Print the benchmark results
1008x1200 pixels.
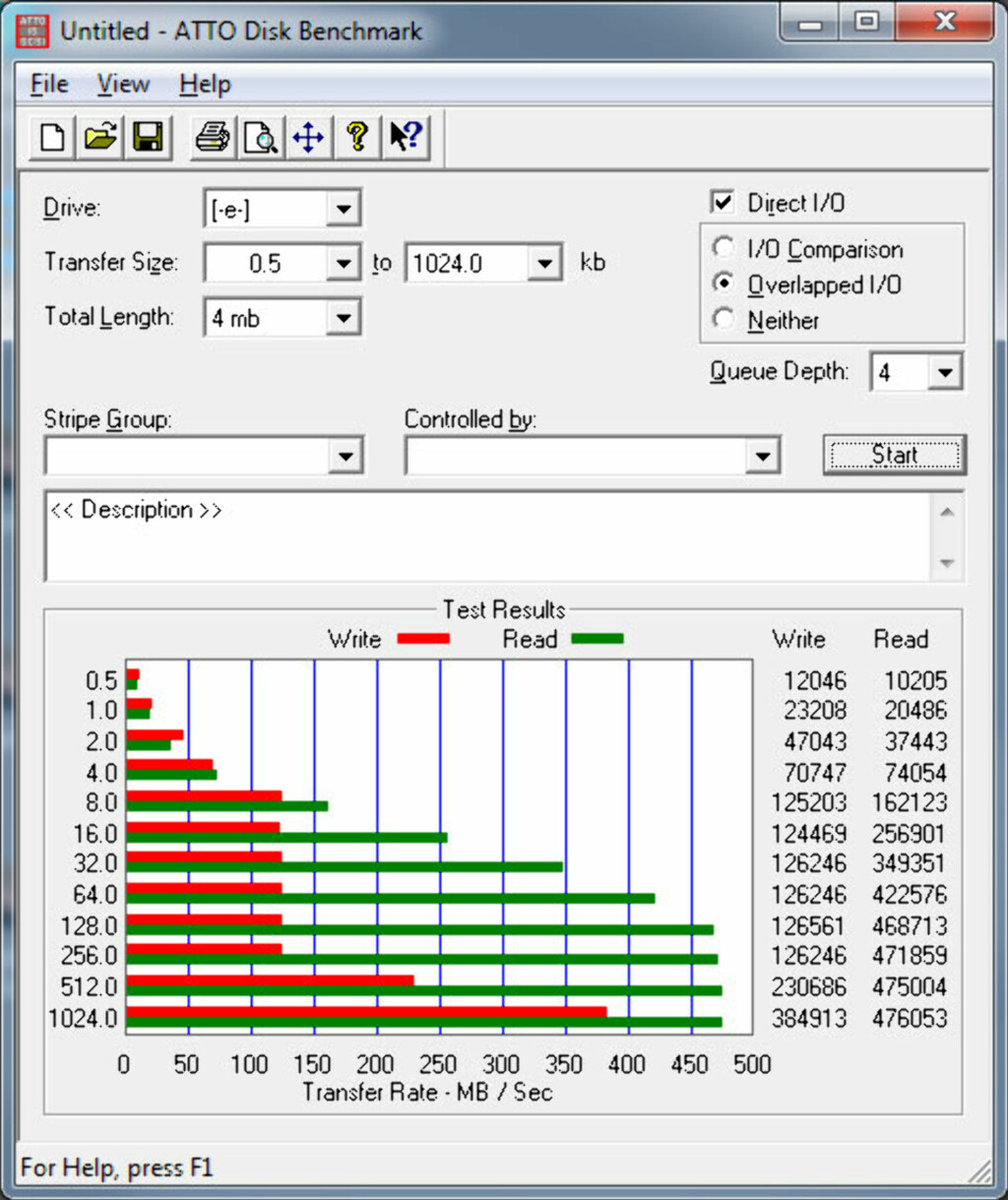[x=213, y=137]
